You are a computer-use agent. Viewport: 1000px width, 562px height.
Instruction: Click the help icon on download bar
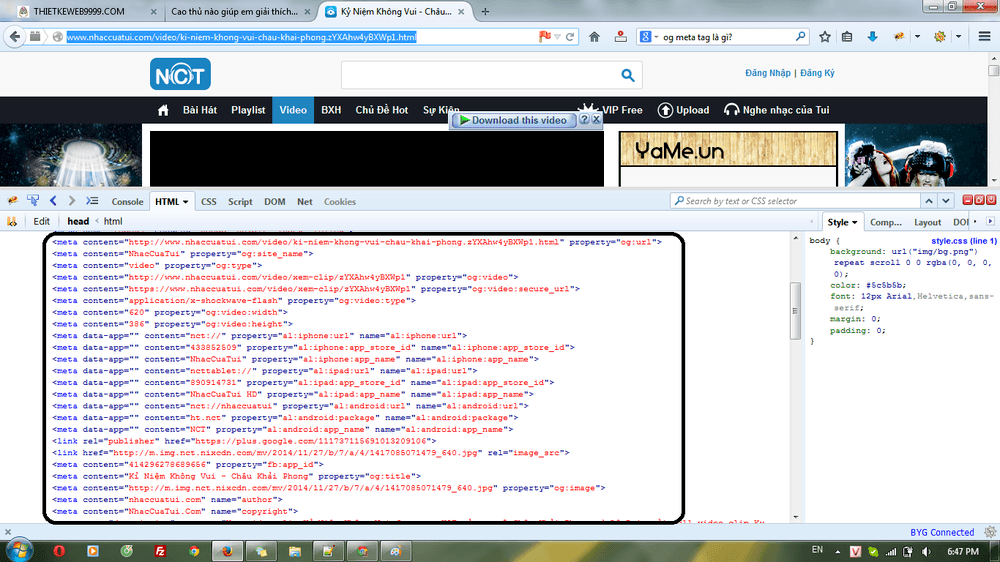[x=584, y=119]
